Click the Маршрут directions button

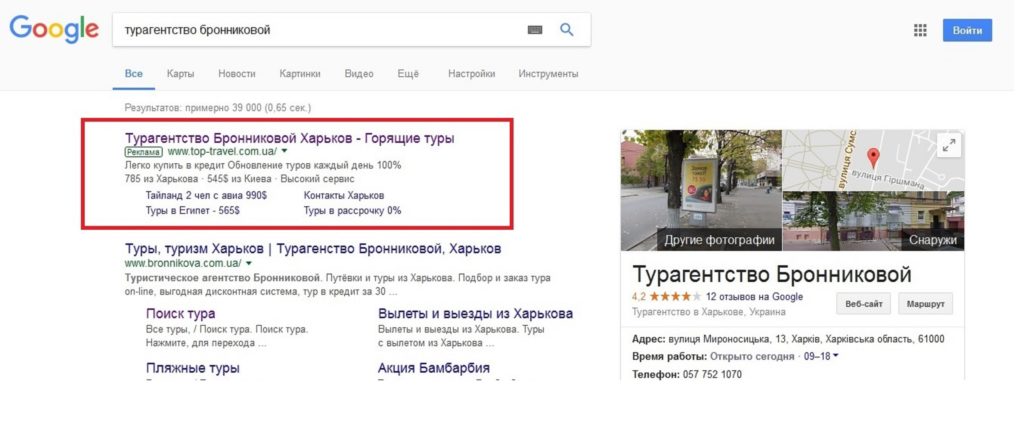pos(925,303)
